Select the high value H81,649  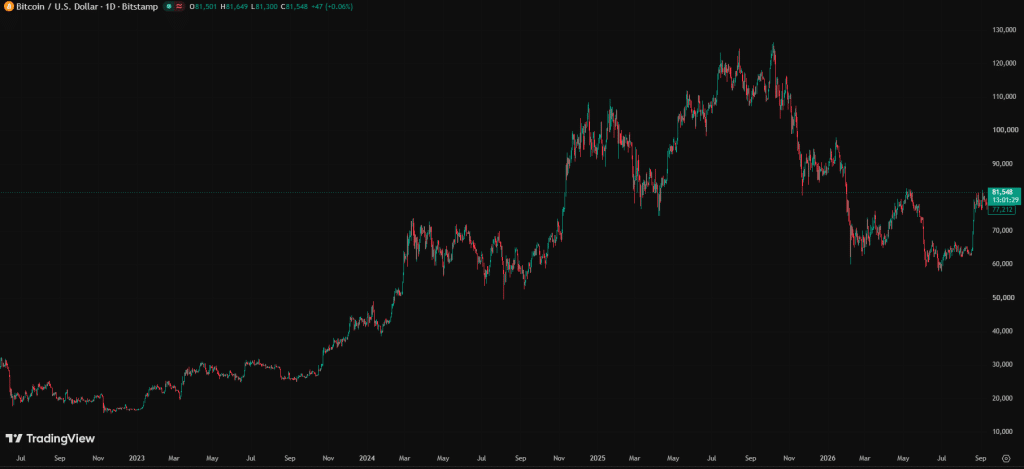pos(236,6)
